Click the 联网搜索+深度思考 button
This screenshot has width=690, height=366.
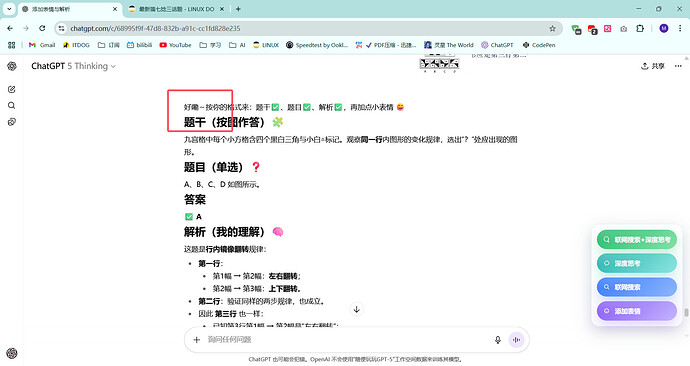click(x=637, y=240)
